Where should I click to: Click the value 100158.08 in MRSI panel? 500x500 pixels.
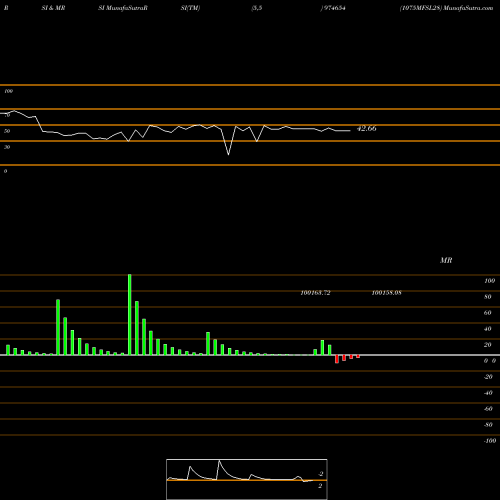(x=386, y=293)
